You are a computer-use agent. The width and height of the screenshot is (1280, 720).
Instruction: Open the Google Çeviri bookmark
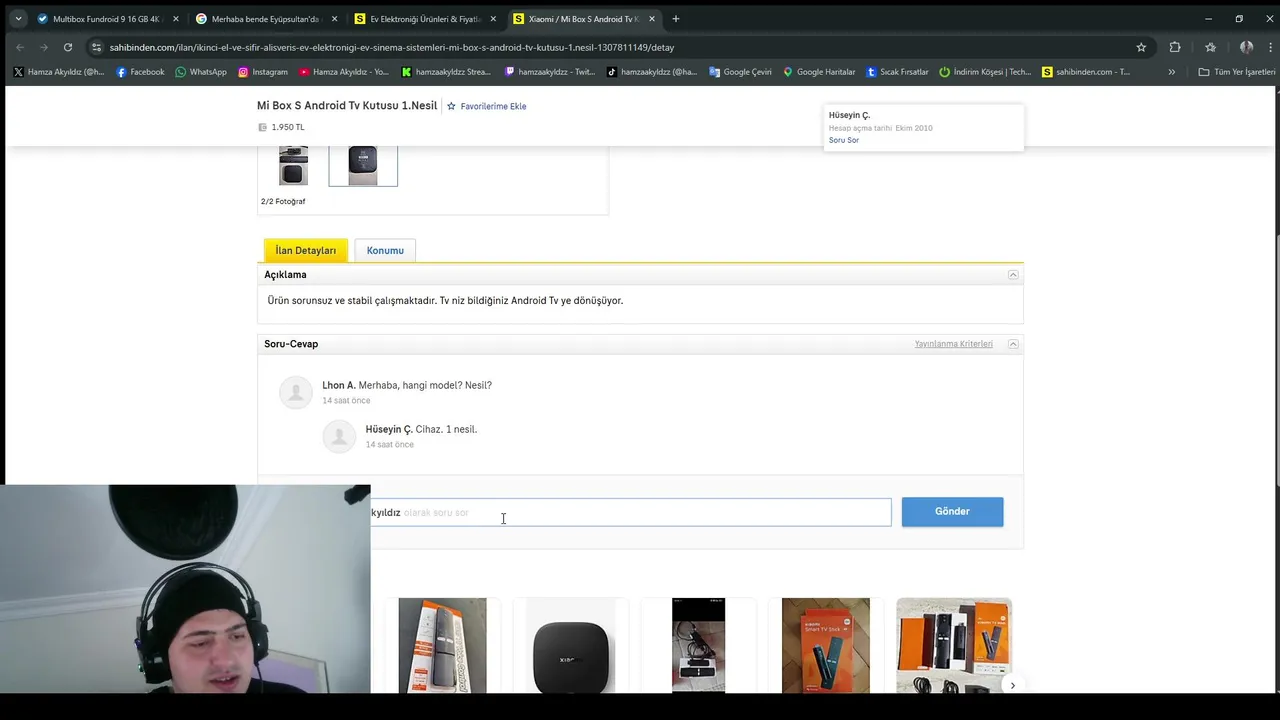pos(741,72)
